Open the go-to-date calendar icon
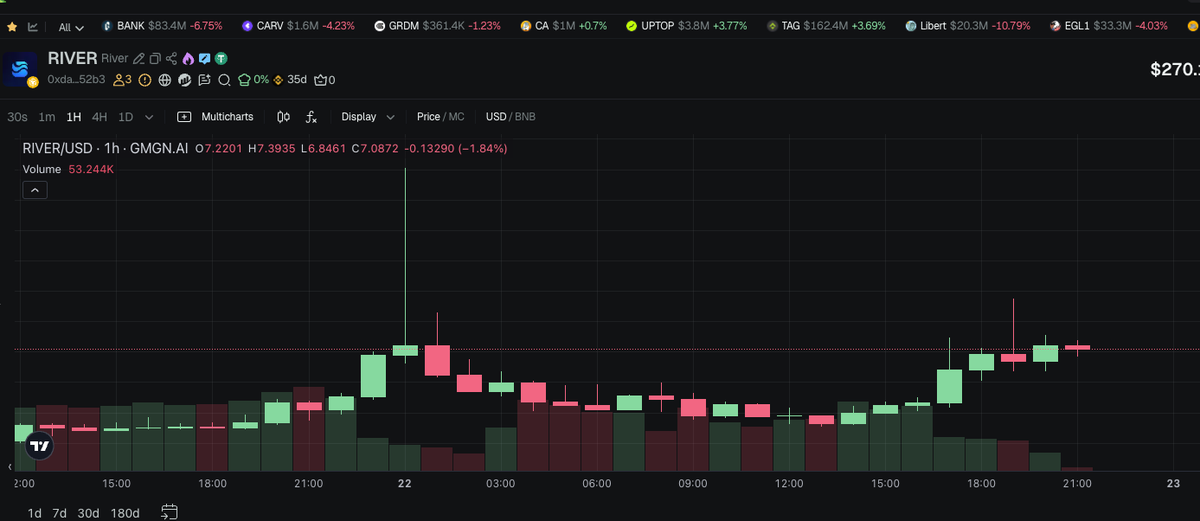 [169, 512]
